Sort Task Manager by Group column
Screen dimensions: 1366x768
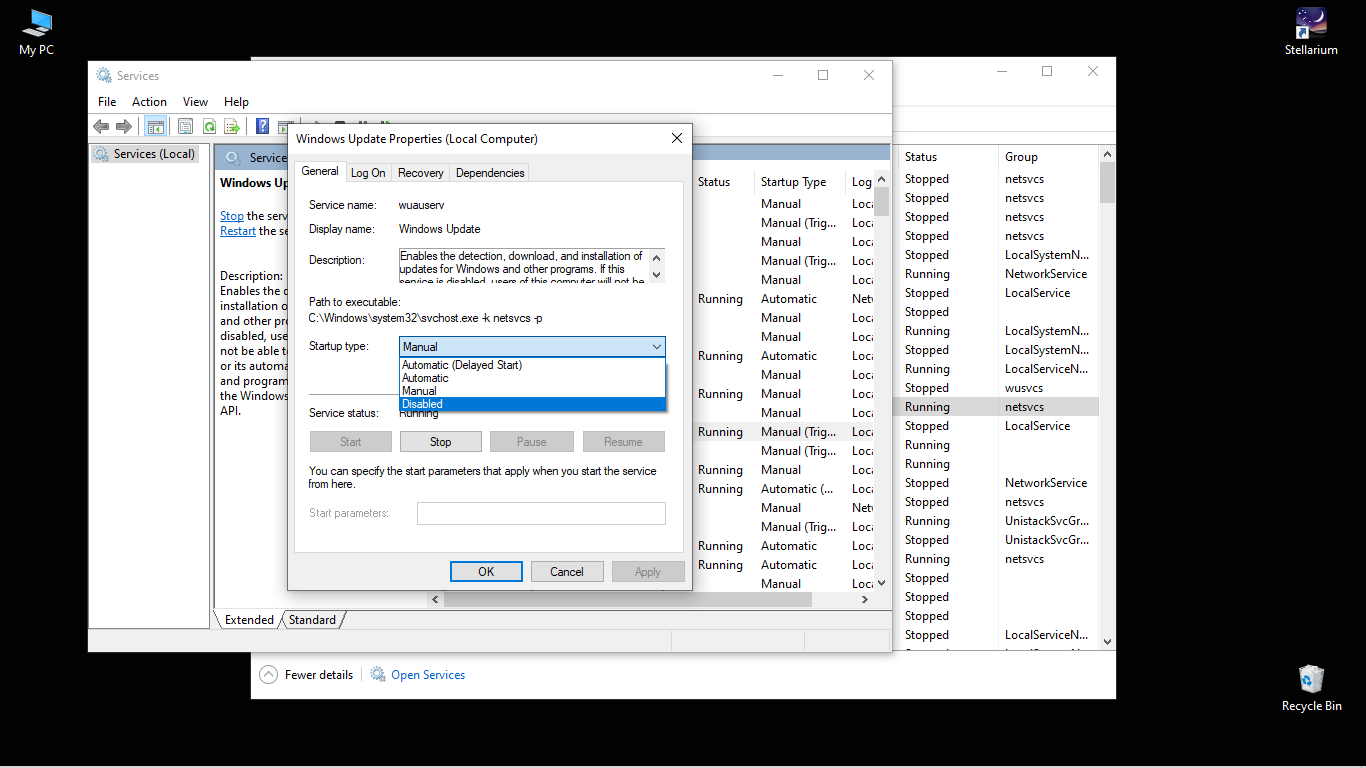(1046, 157)
